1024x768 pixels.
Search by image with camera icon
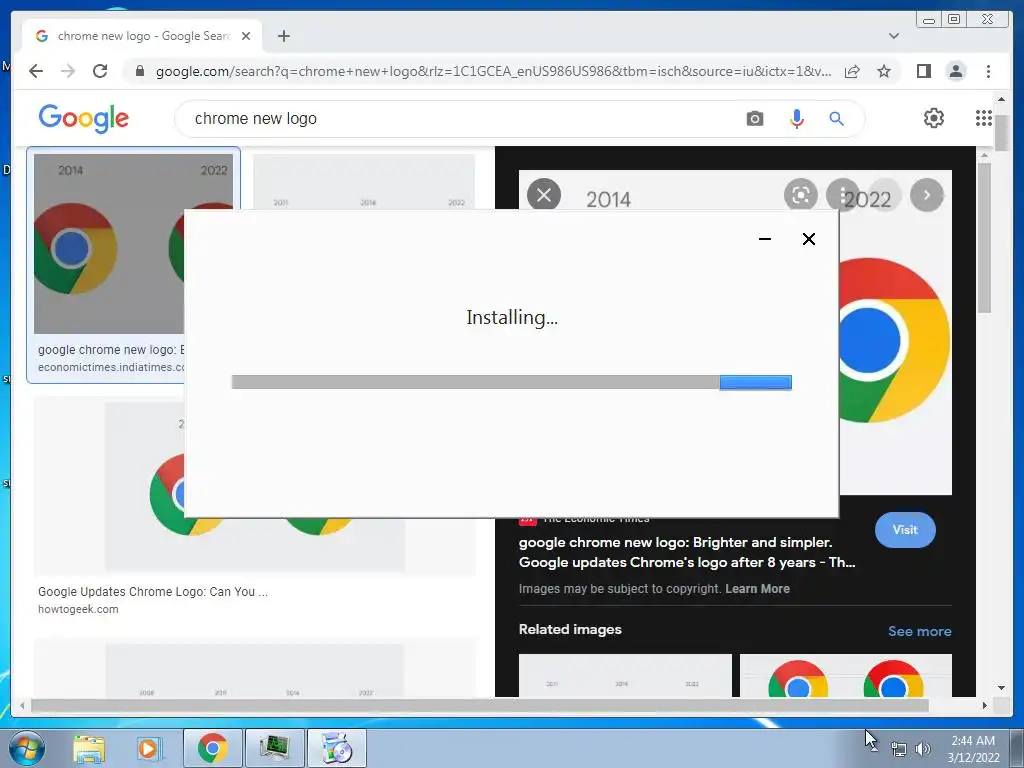[754, 118]
